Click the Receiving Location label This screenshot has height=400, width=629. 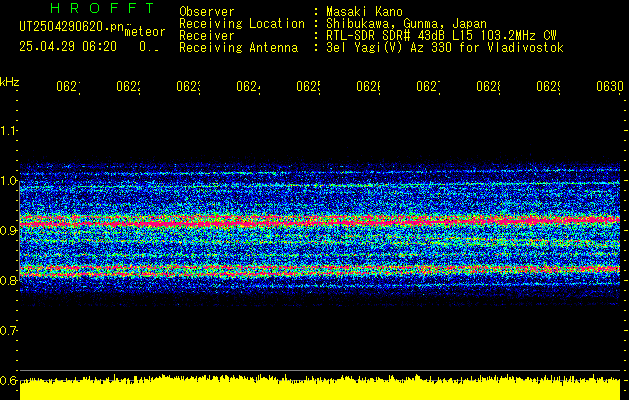[x=242, y=24]
